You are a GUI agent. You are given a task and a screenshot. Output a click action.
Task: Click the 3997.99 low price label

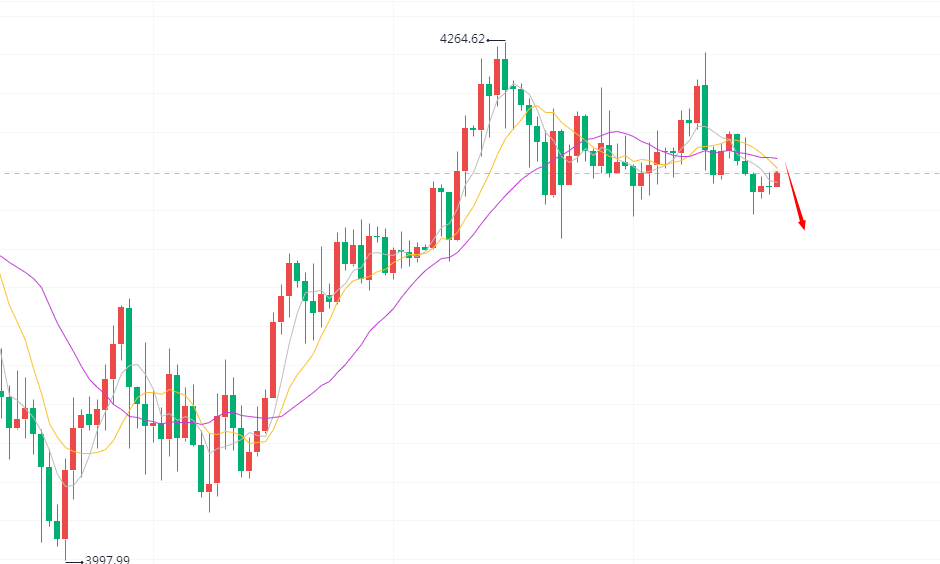[108, 560]
